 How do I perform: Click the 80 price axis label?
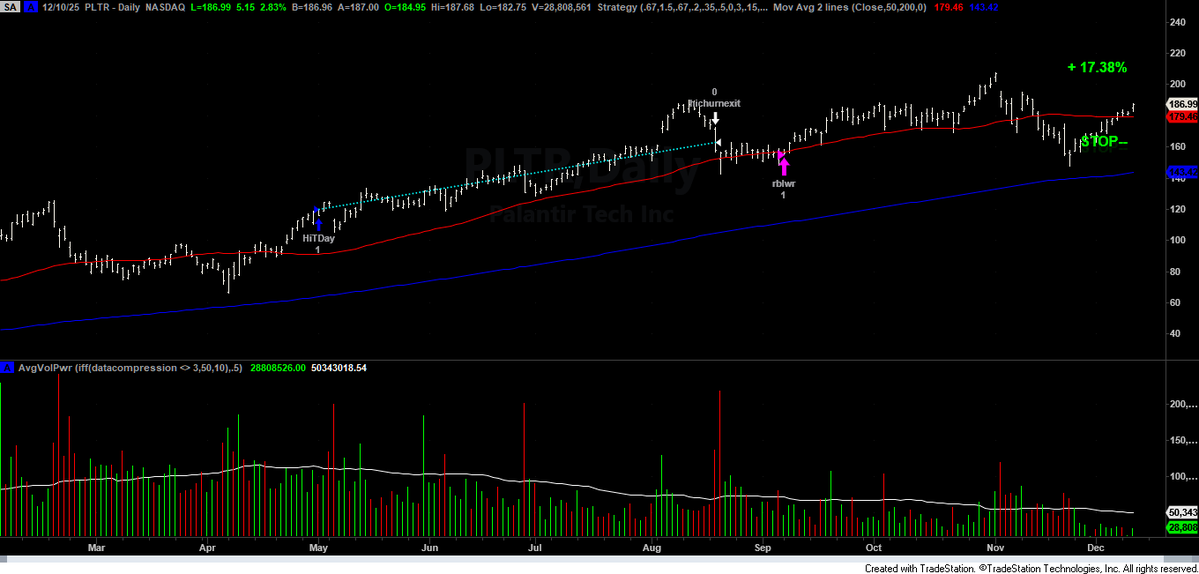1177,271
